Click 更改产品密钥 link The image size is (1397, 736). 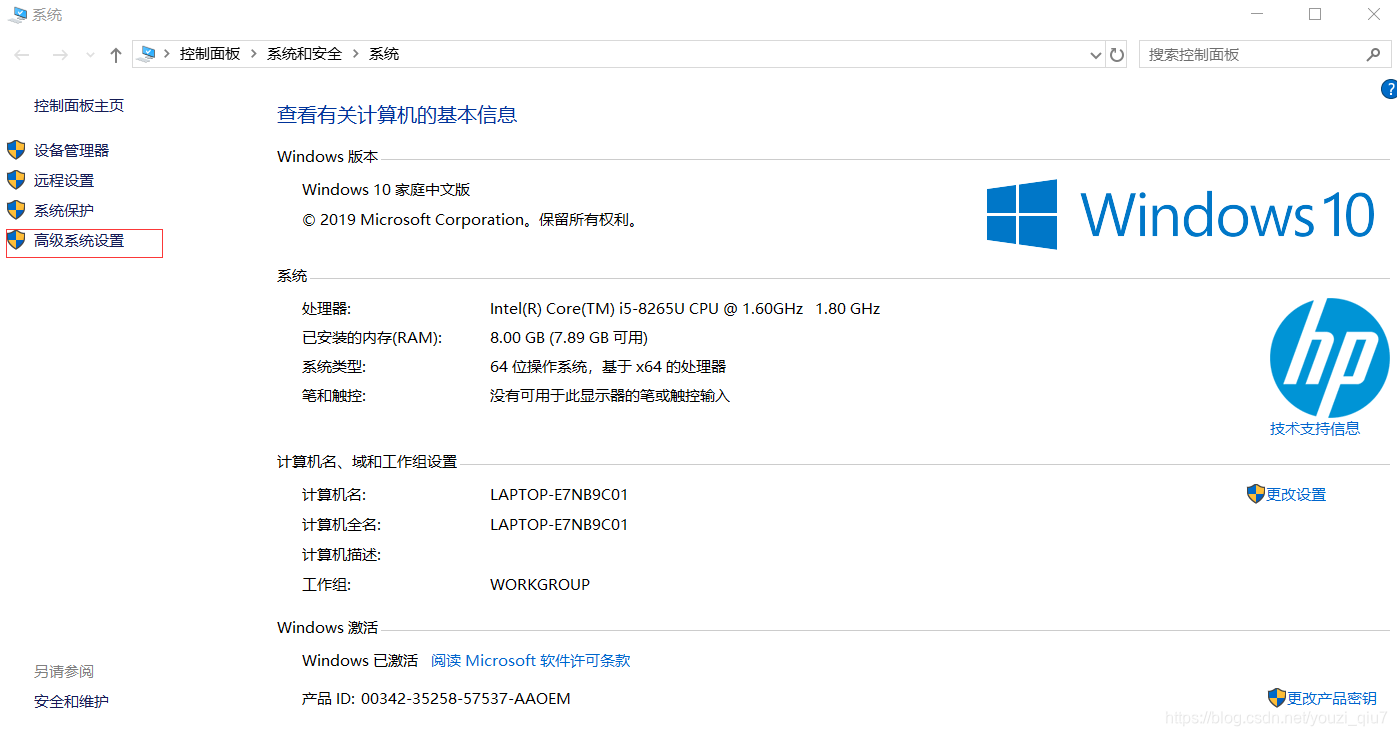pyautogui.click(x=1332, y=698)
